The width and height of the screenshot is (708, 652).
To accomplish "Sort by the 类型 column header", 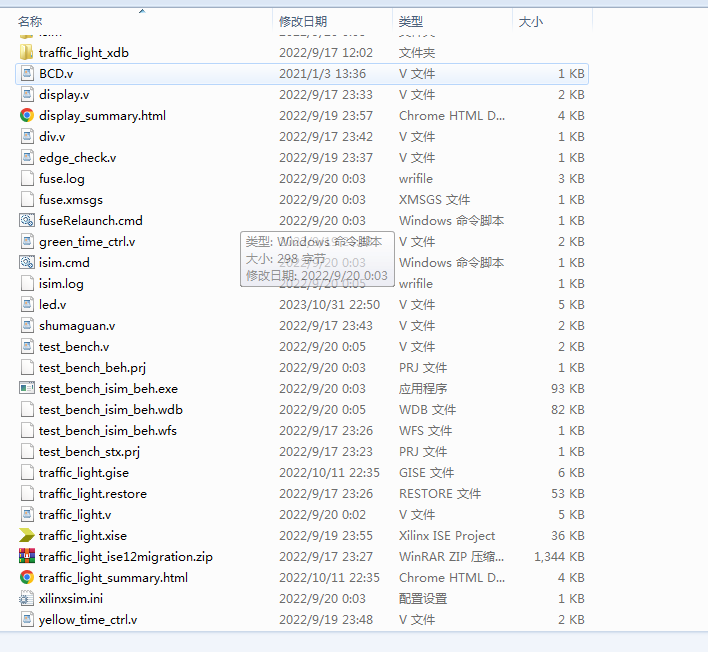I will 411,21.
